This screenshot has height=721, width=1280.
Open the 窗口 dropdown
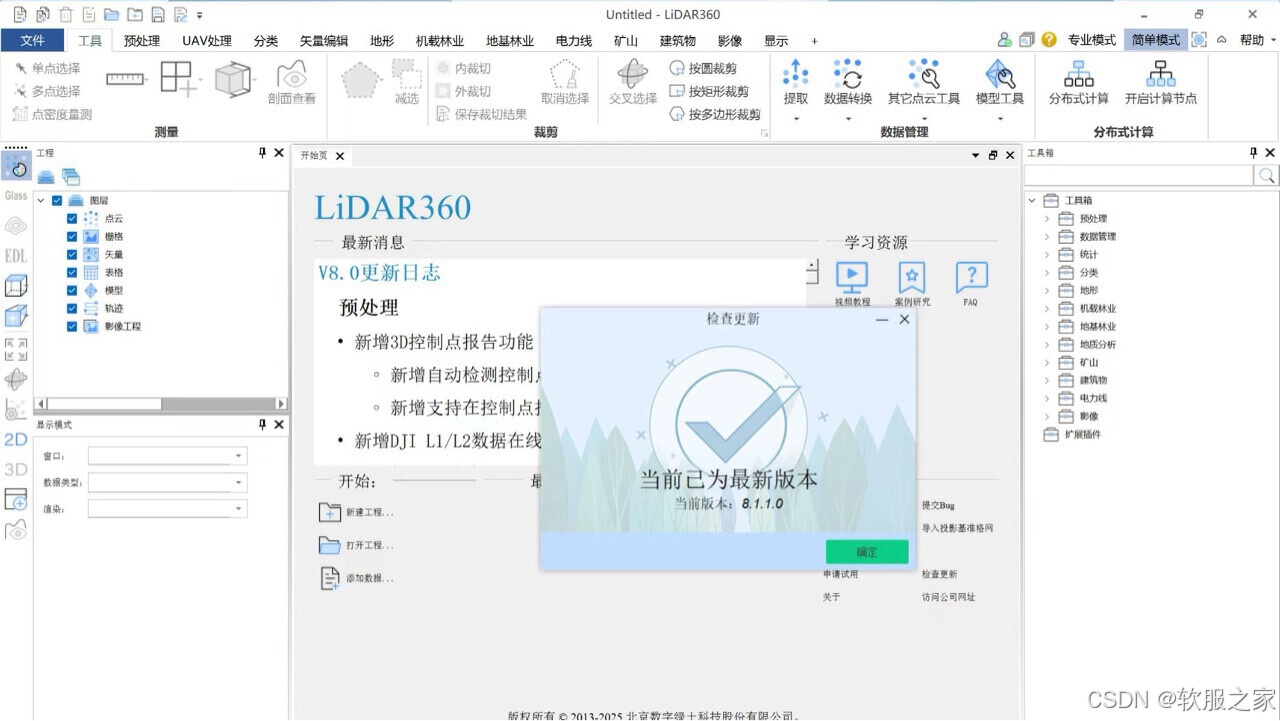167,456
